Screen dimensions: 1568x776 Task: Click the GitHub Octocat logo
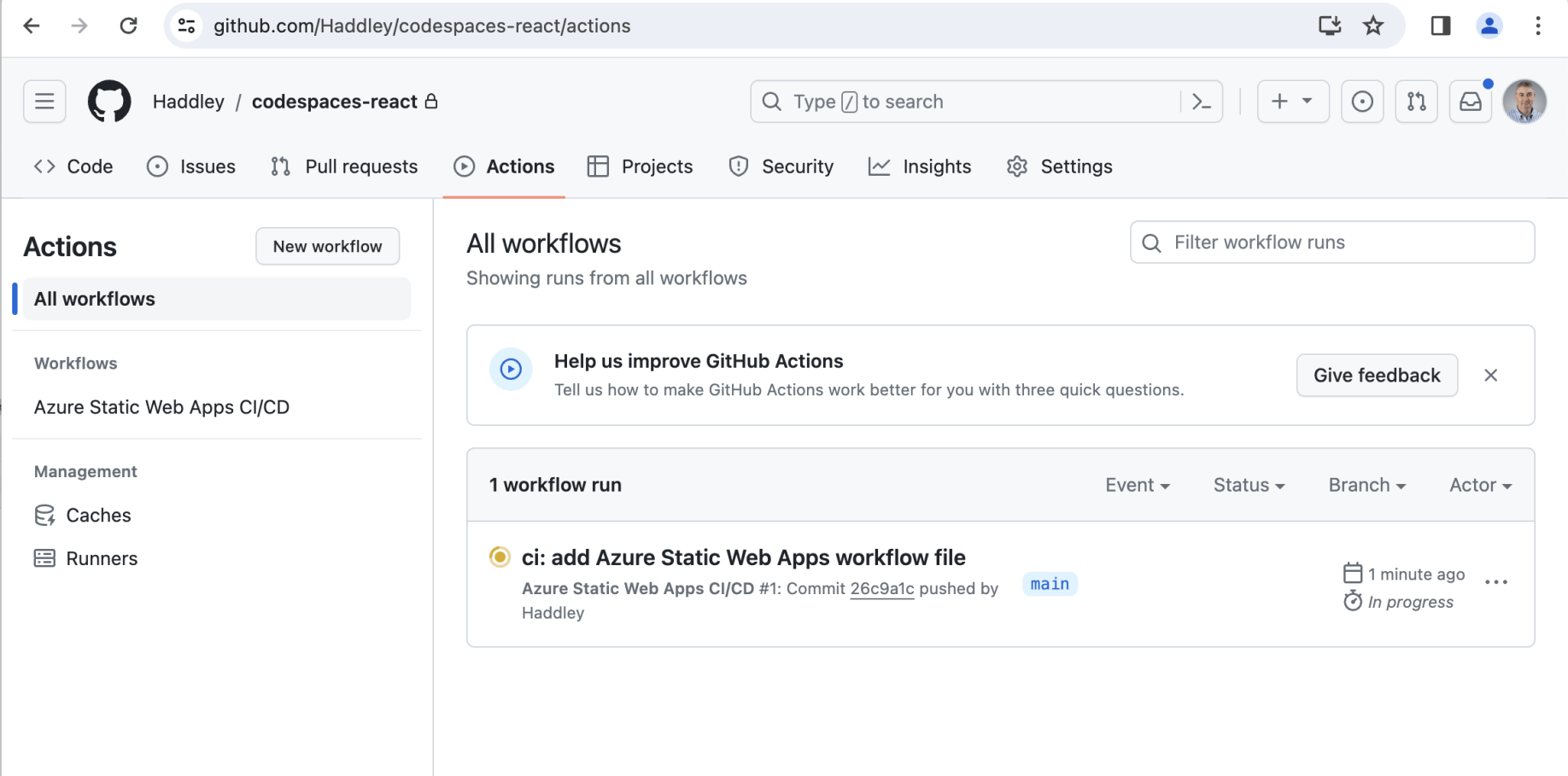pos(109,102)
